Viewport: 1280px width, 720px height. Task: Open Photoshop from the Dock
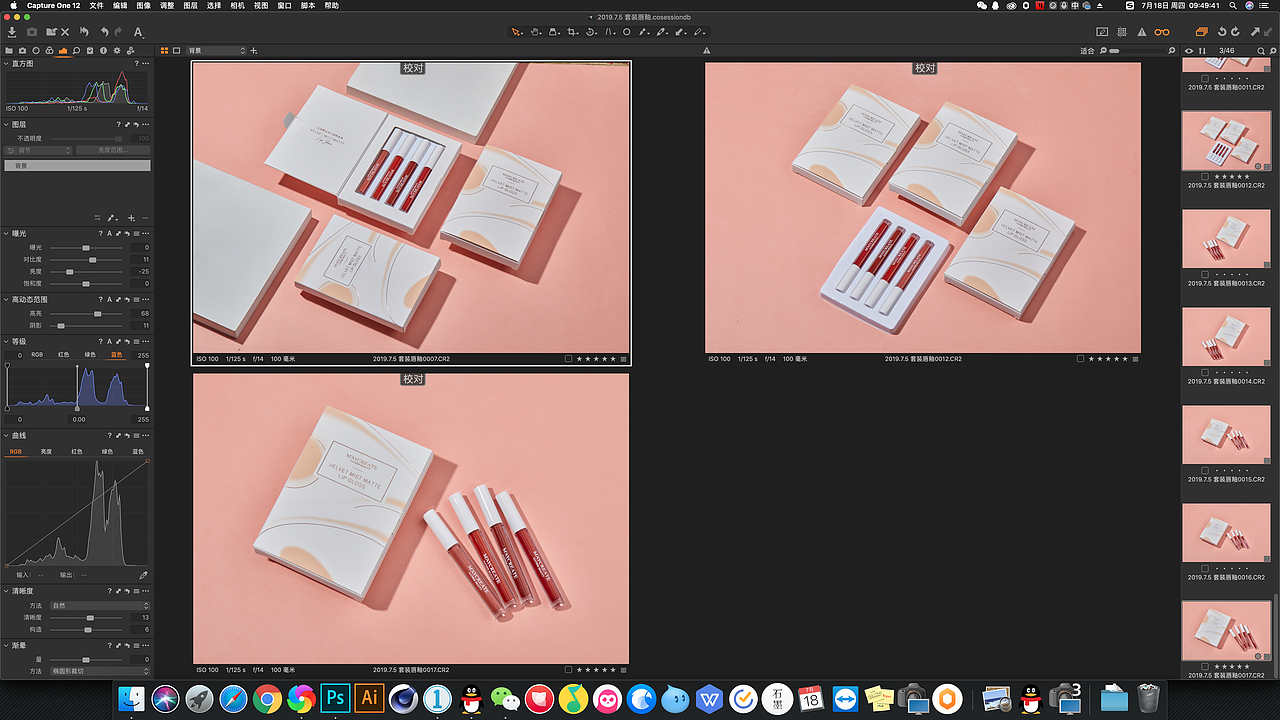(335, 699)
